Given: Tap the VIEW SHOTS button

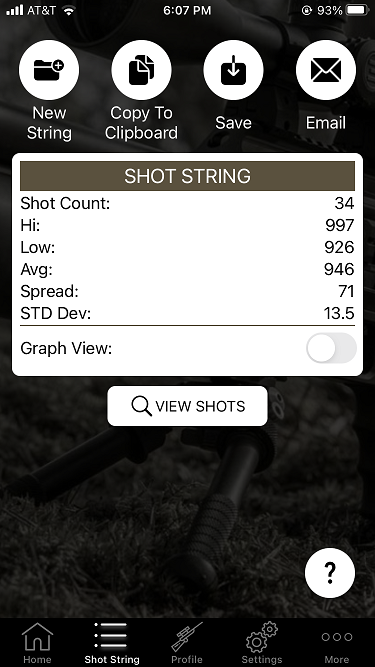Looking at the screenshot, I should click(188, 406).
